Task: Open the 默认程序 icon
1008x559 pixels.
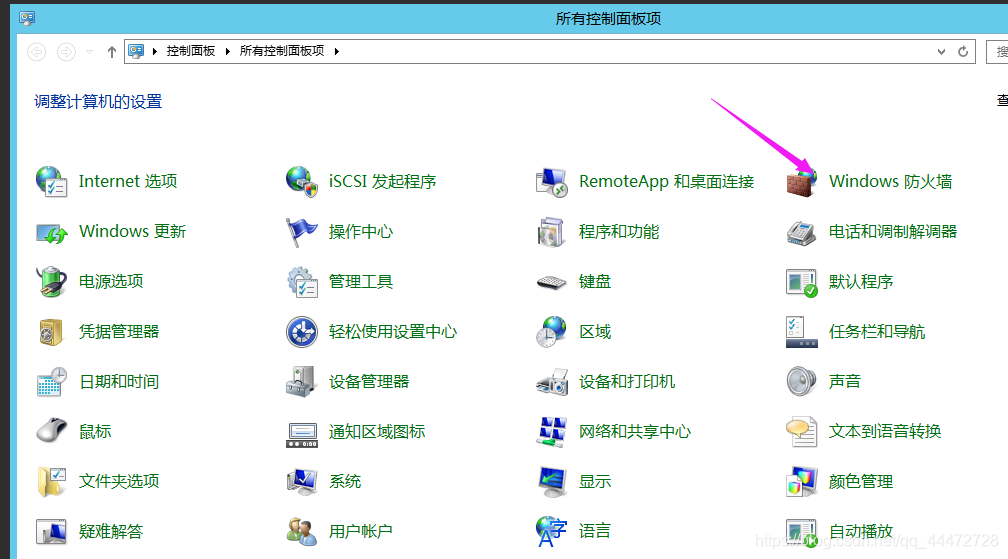Action: click(802, 282)
